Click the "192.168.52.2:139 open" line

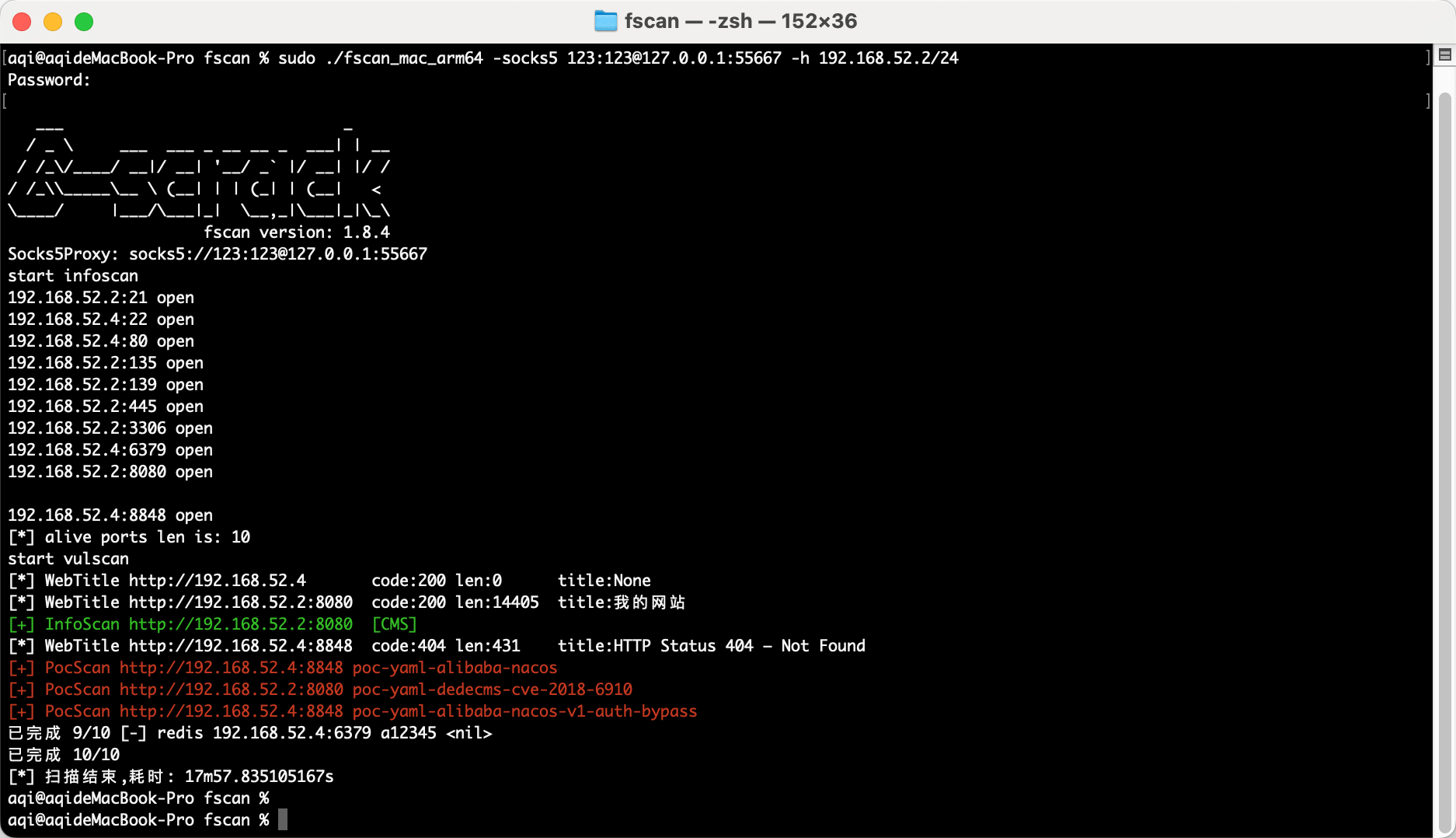click(x=106, y=385)
